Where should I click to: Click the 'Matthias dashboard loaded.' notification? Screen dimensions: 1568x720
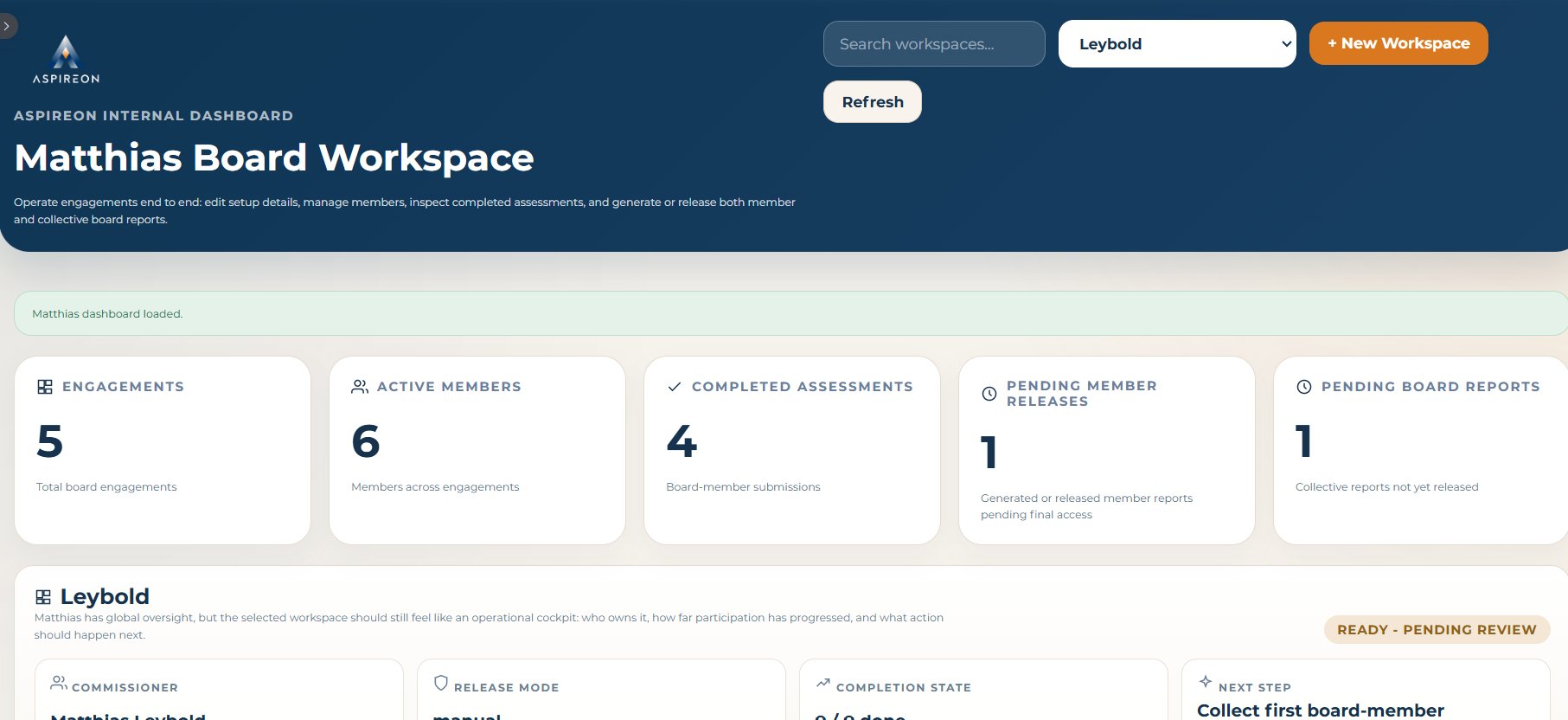pyautogui.click(x=790, y=313)
